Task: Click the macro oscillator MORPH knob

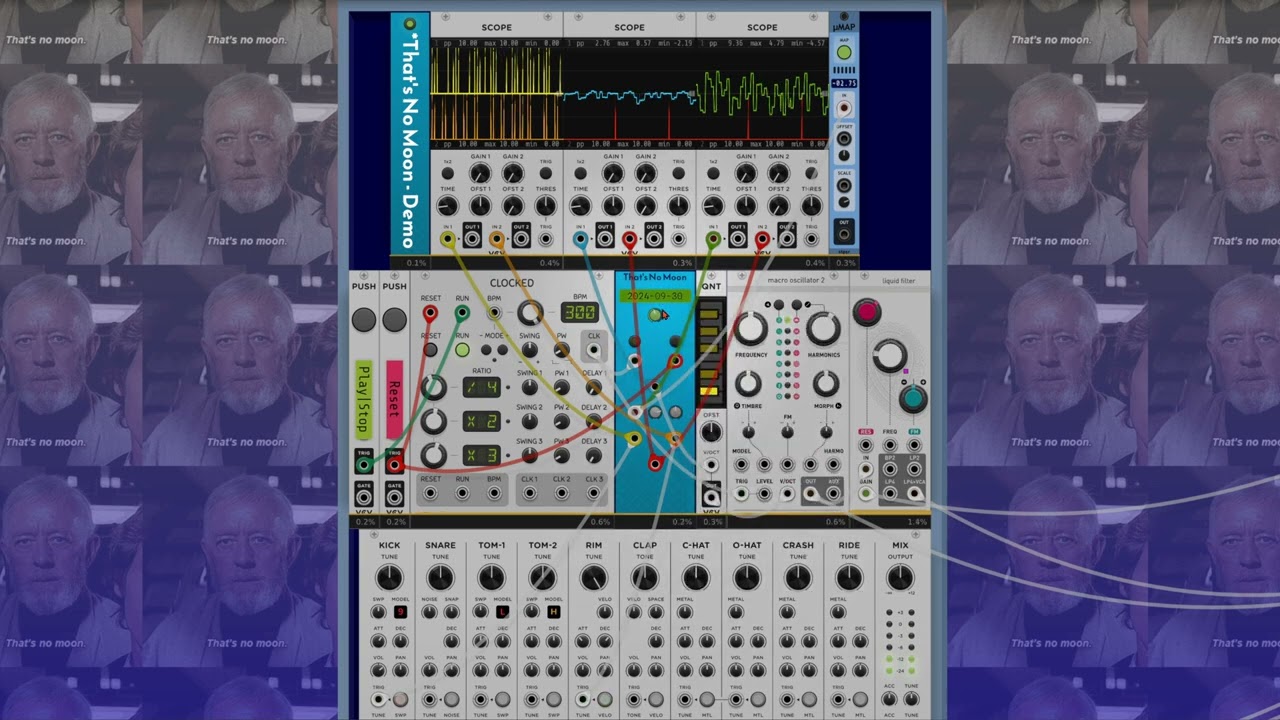Action: coord(825,383)
